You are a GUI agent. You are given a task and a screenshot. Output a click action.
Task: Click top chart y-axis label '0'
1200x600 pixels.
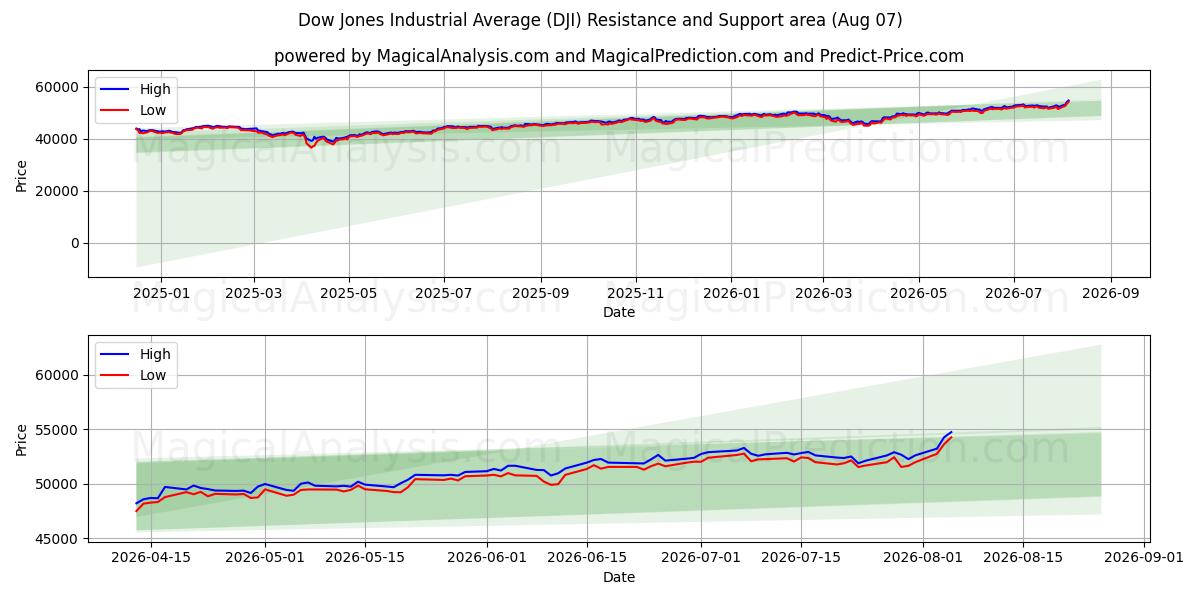pos(76,243)
